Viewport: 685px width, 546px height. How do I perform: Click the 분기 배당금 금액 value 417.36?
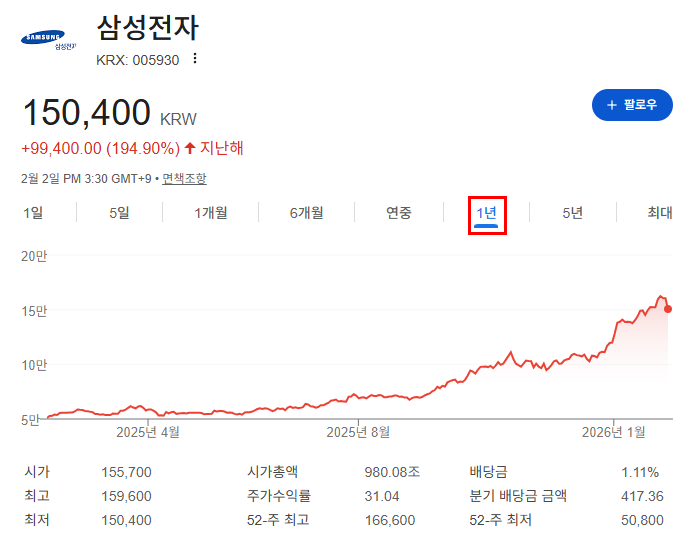click(642, 496)
